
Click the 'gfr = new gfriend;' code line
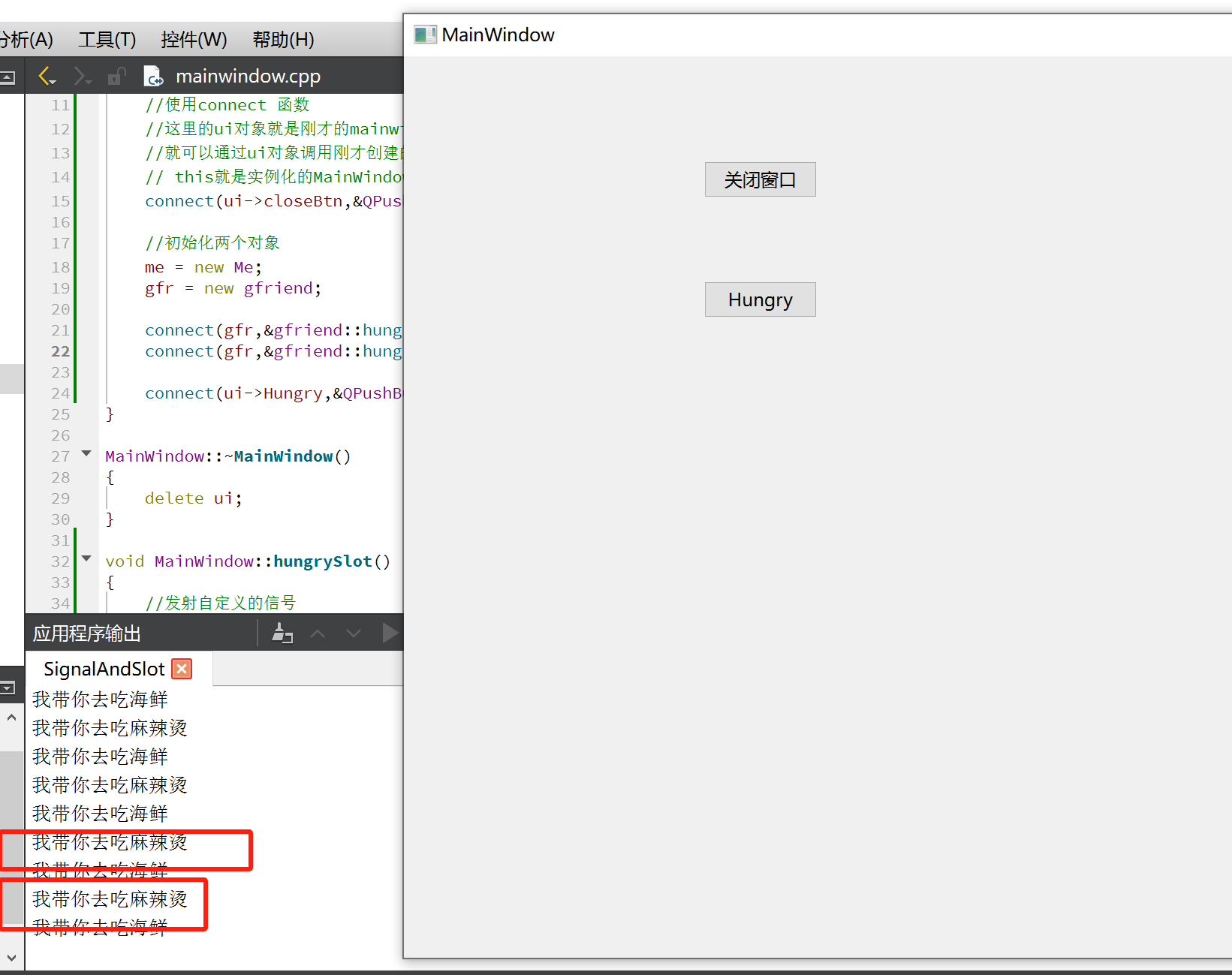233,288
